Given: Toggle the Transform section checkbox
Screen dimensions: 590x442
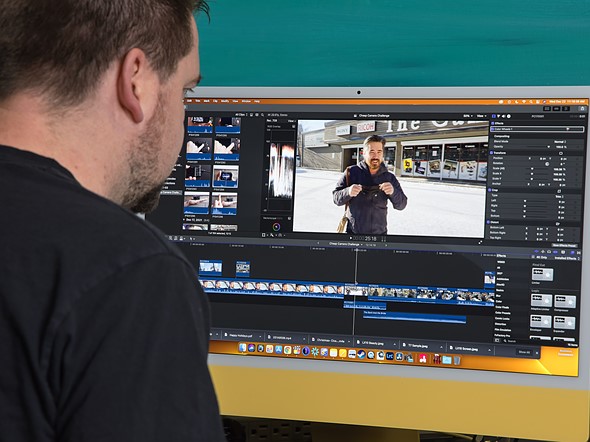Looking at the screenshot, I should pyautogui.click(x=491, y=153).
